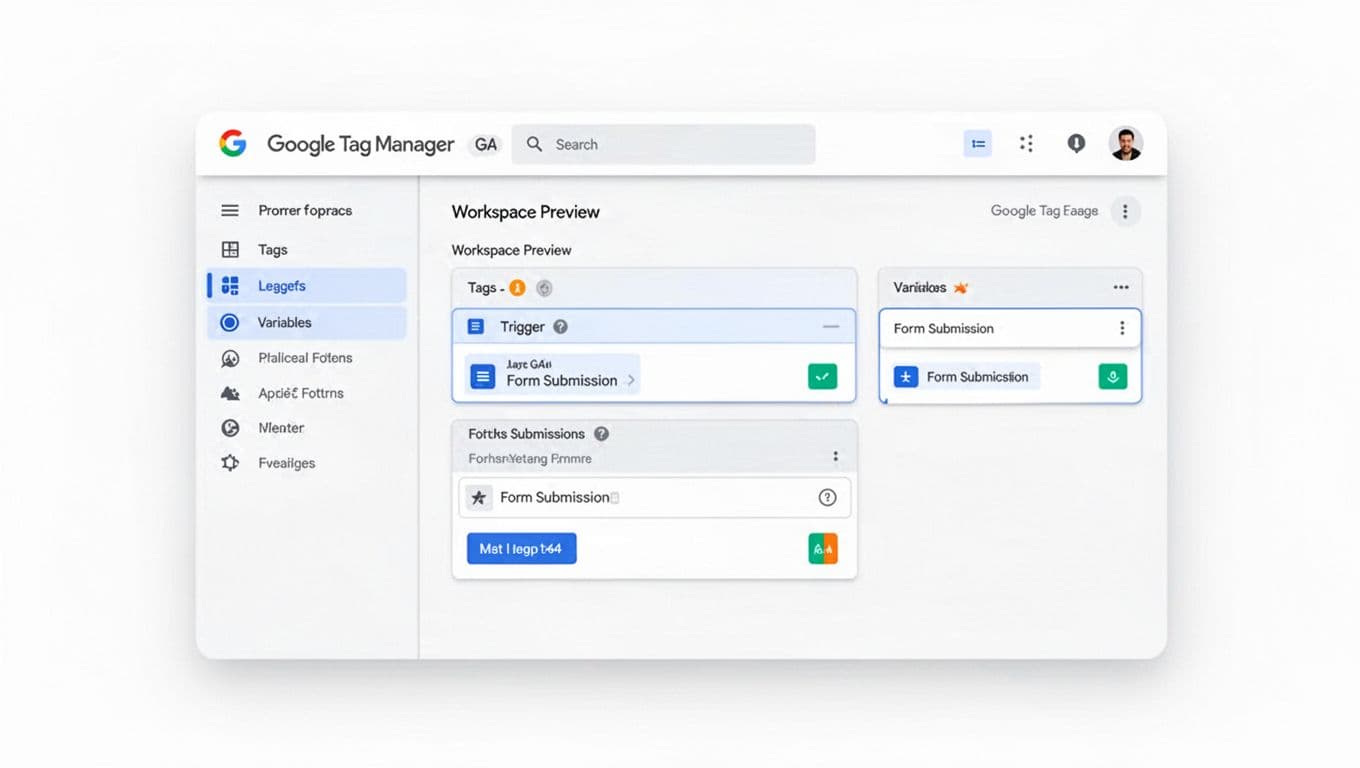Open Apciéč Fottrns sidebar item

click(301, 393)
